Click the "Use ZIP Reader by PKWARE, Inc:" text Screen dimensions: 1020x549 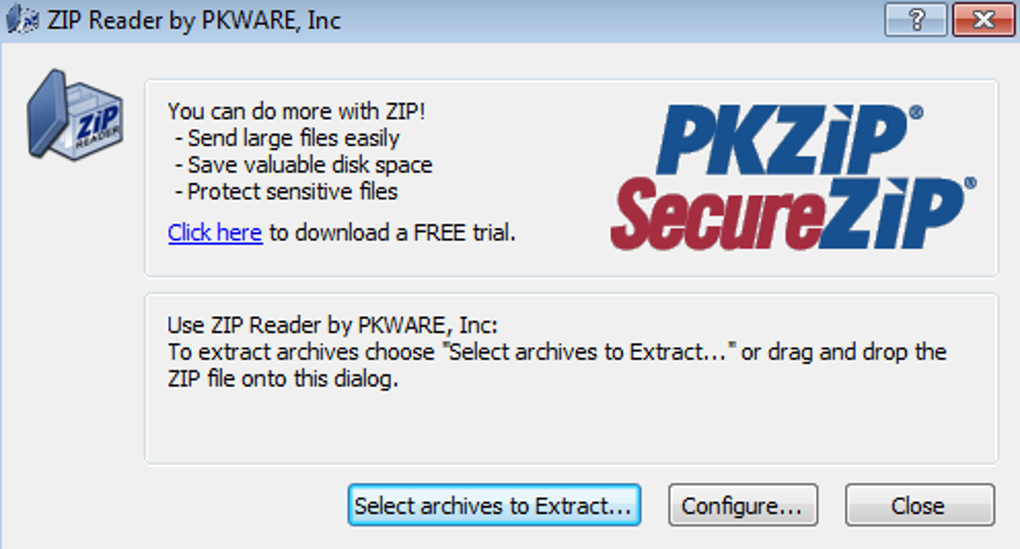[332, 326]
